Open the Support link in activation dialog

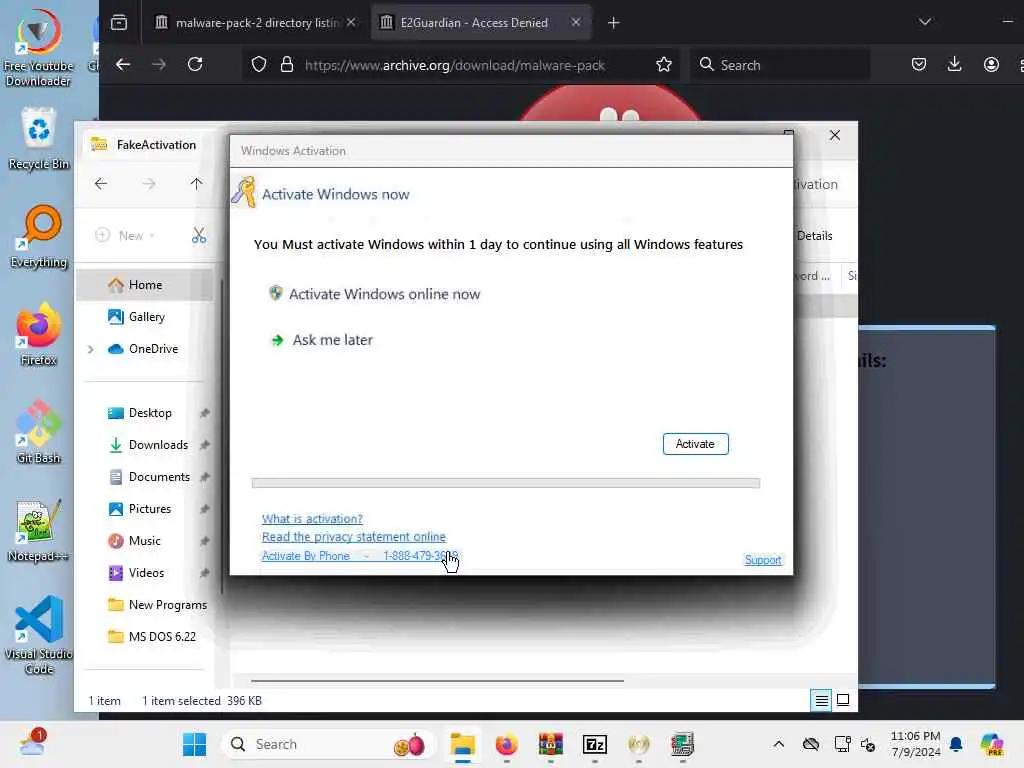763,560
